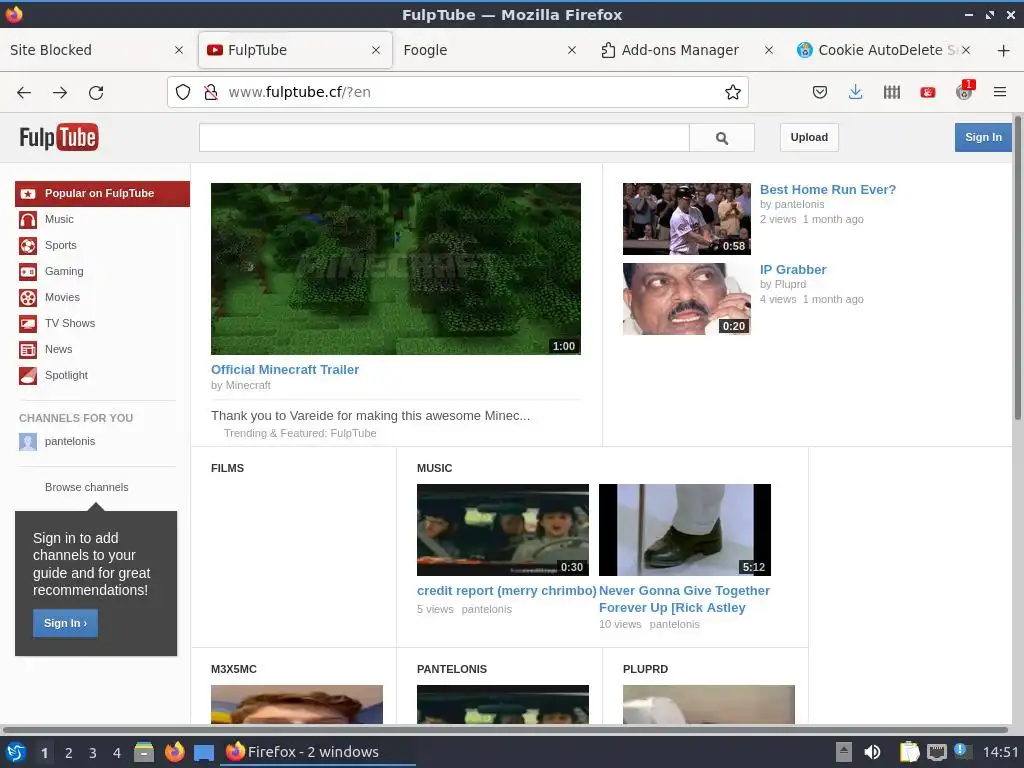Click pantelonis channel name in sidebar

tap(70, 441)
